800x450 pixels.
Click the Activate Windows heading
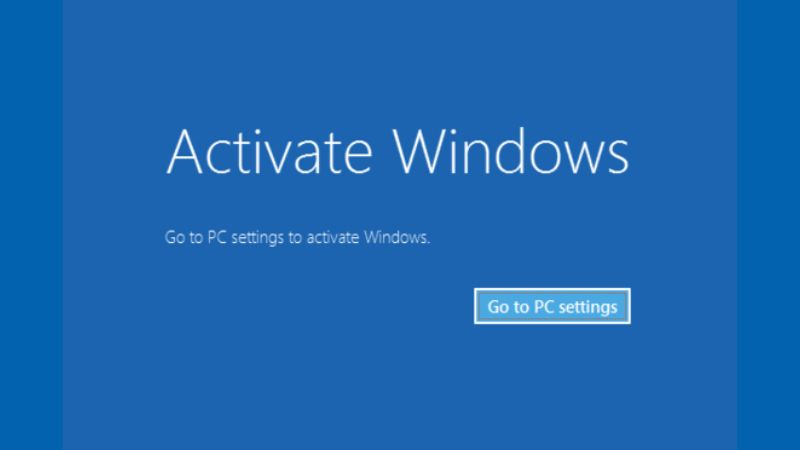pyautogui.click(x=397, y=151)
